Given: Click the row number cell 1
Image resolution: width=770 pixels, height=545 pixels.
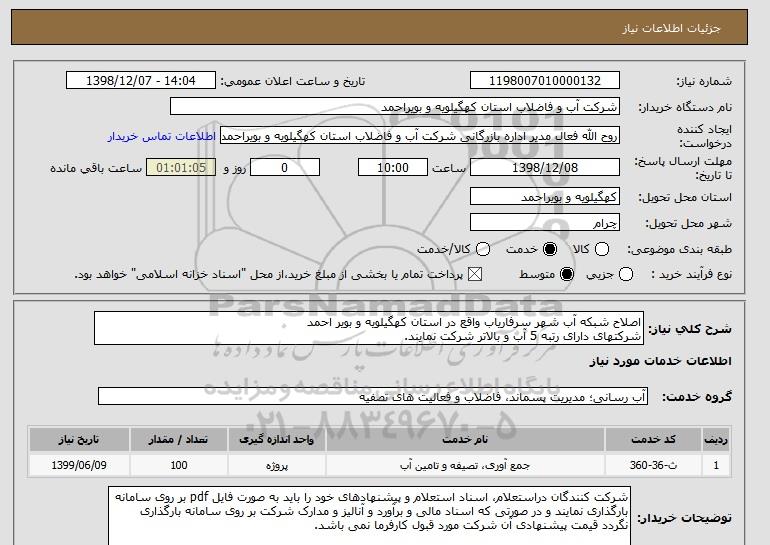Looking at the screenshot, I should point(716,465).
